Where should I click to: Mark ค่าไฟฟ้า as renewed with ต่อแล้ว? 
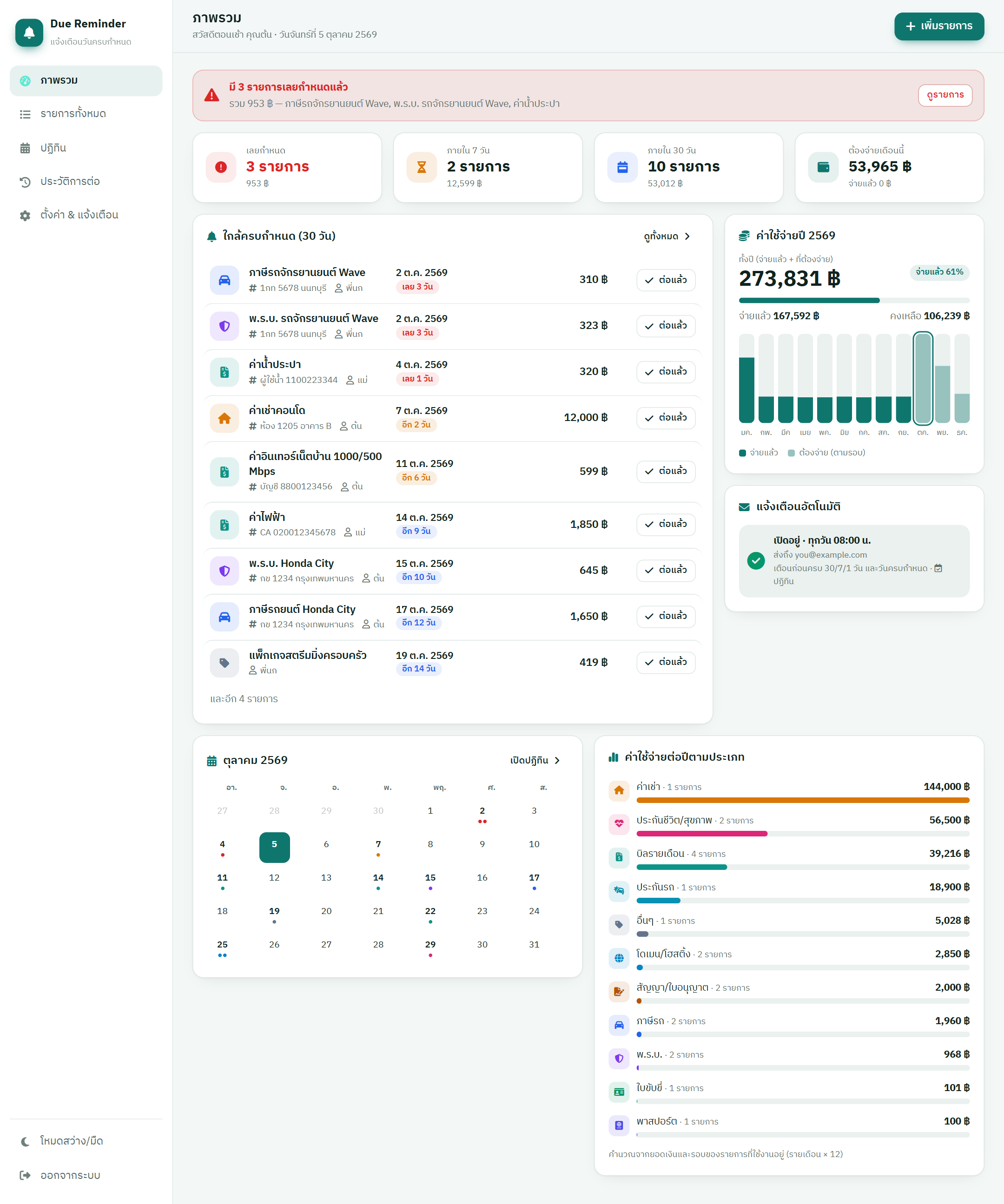pyautogui.click(x=666, y=525)
